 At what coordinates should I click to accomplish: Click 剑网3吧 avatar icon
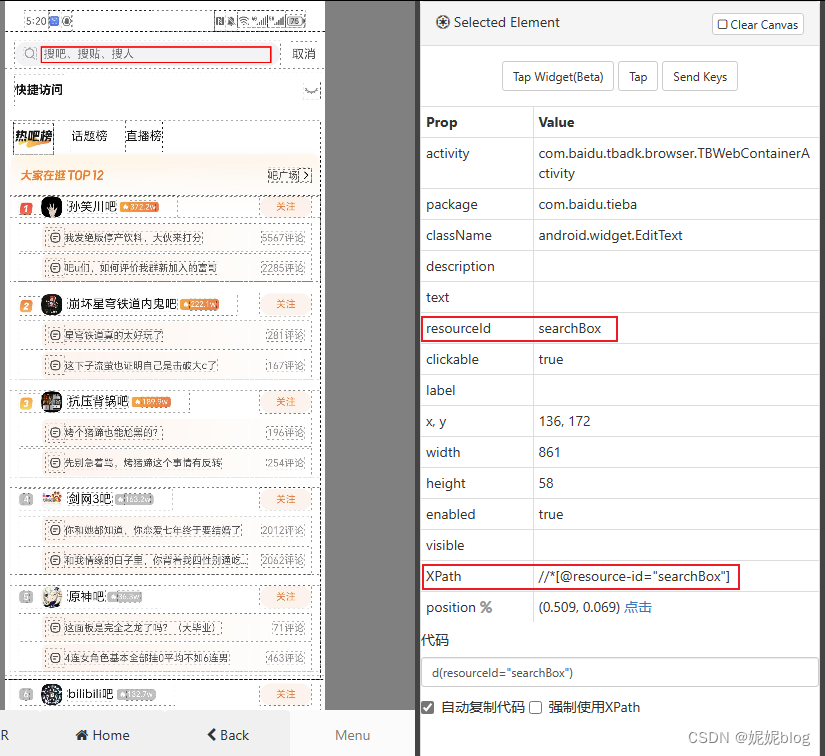tap(52, 497)
